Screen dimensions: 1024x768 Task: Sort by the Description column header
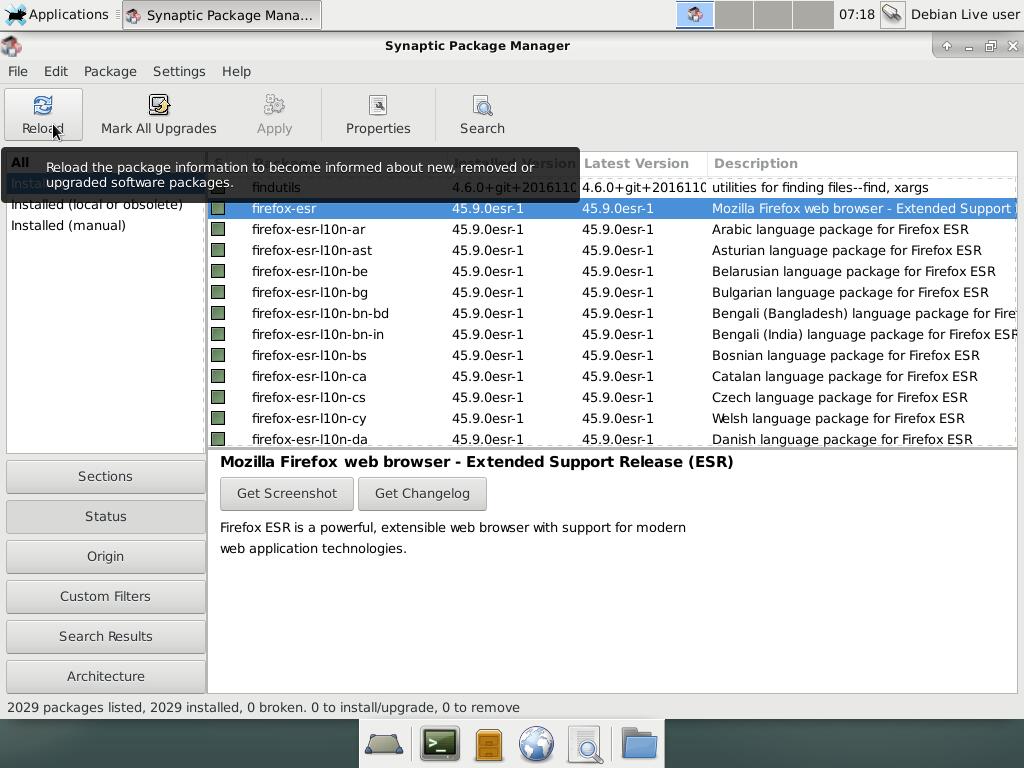click(x=861, y=163)
